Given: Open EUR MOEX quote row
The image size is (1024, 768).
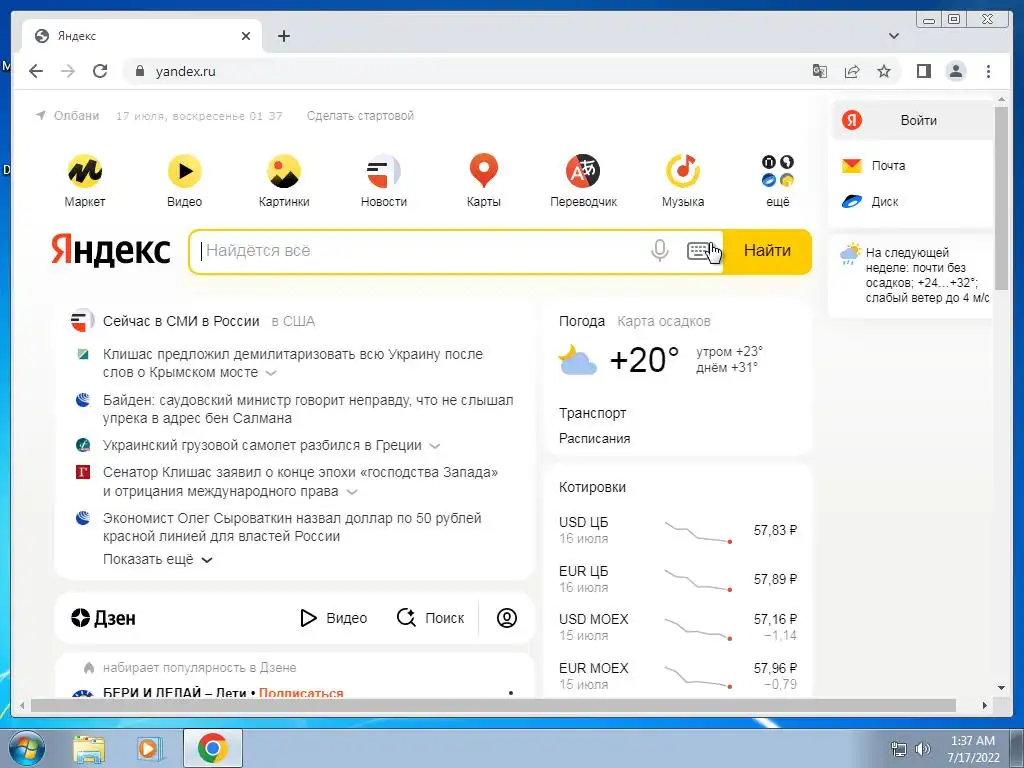Looking at the screenshot, I should tap(678, 676).
